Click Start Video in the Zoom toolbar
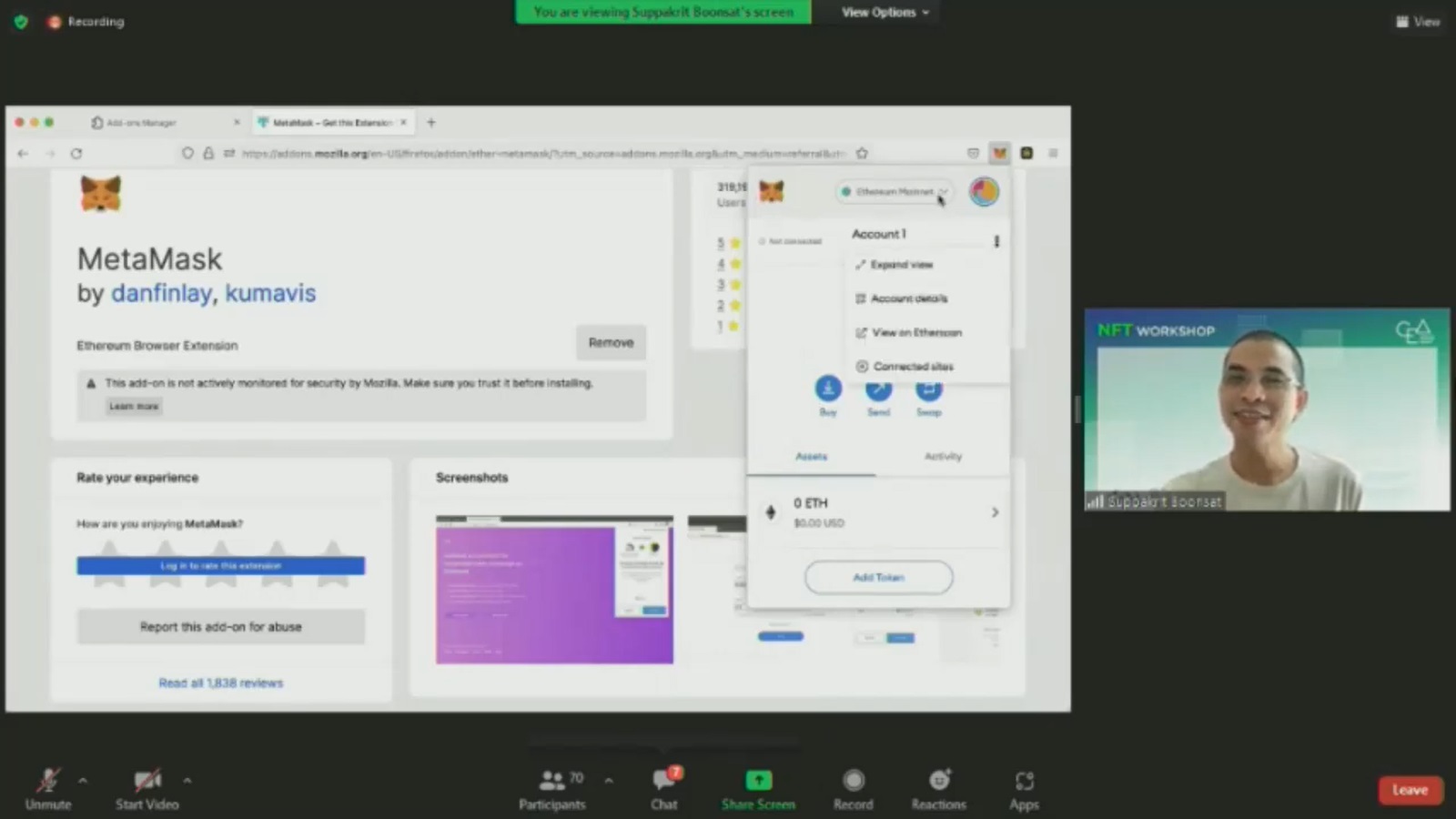Screen dimensions: 1456x819 pos(147,789)
